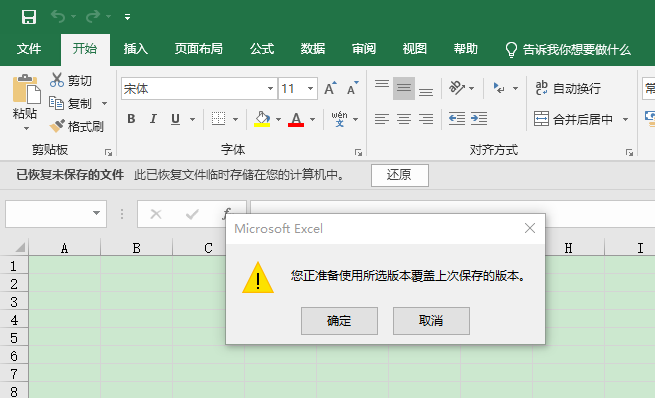
Task: Click increase indent icon
Action: 479,119
